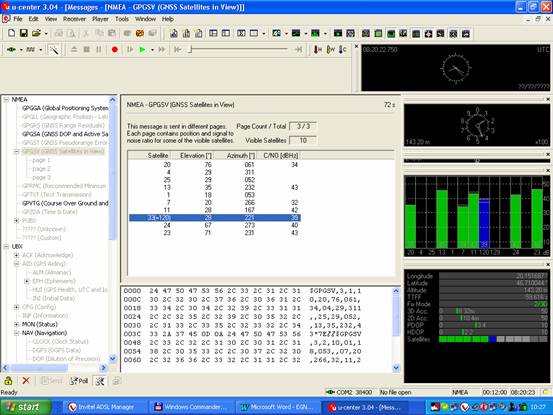
Task: Click the Poll button
Action: pos(79,381)
